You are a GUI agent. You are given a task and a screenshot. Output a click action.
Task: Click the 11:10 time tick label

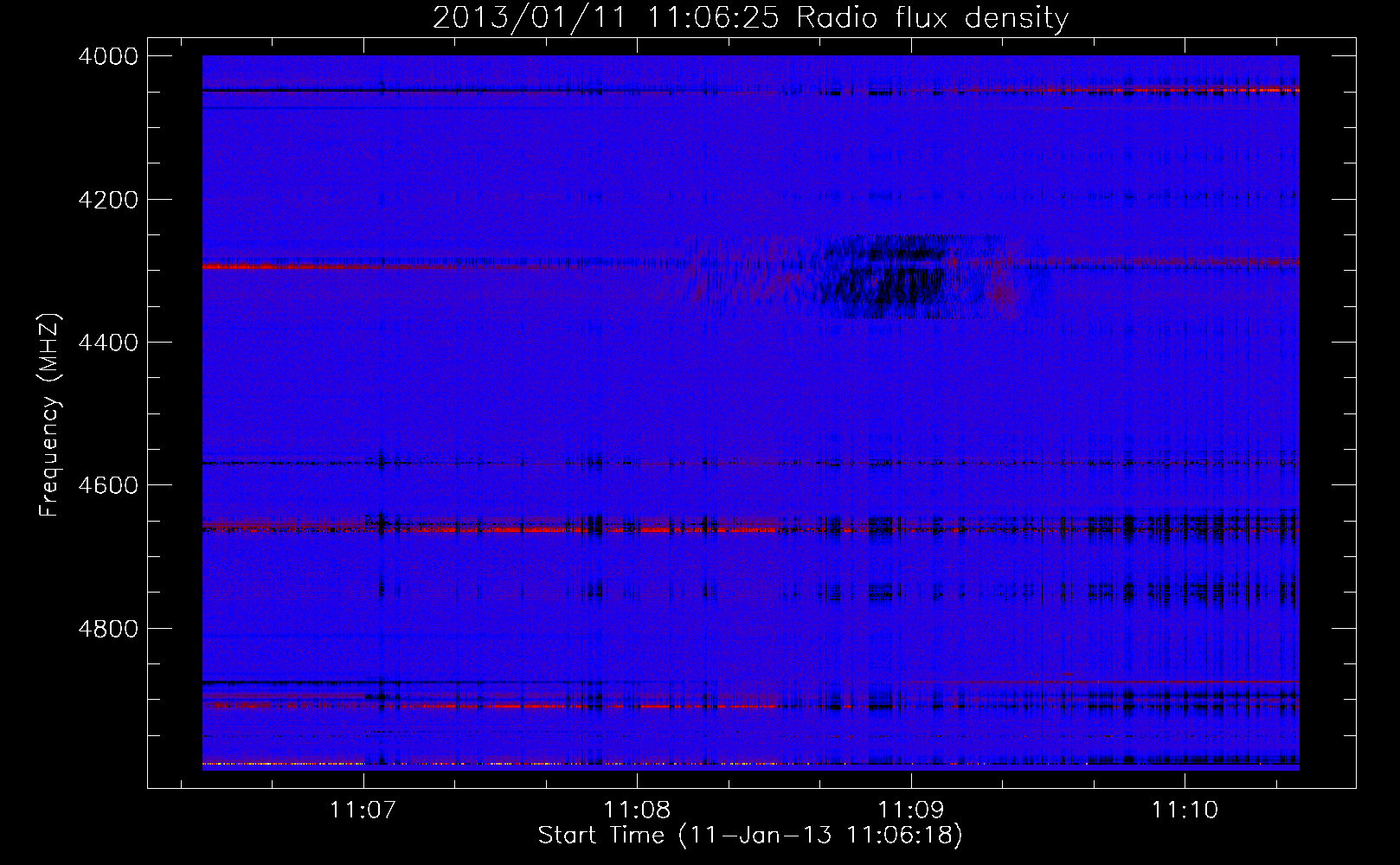(1184, 810)
